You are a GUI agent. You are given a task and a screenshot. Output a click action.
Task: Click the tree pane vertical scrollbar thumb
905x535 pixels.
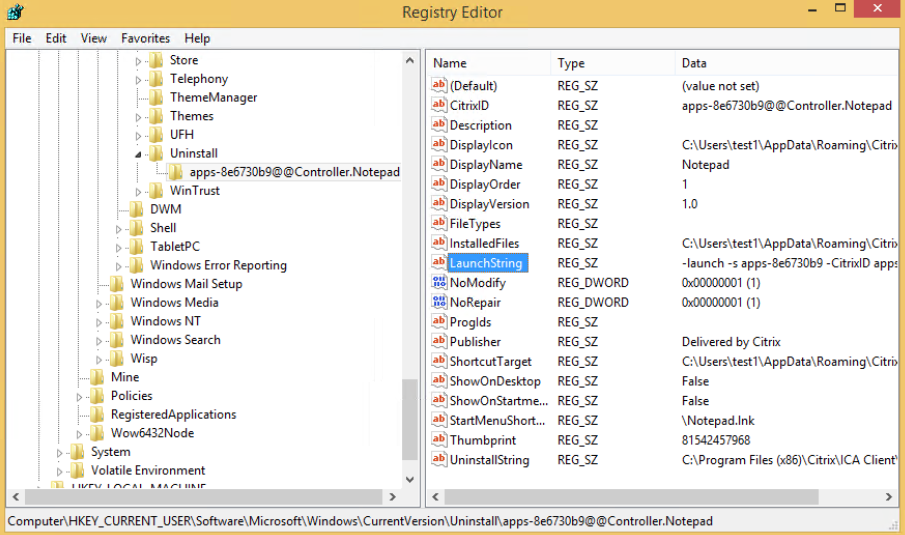click(x=410, y=419)
